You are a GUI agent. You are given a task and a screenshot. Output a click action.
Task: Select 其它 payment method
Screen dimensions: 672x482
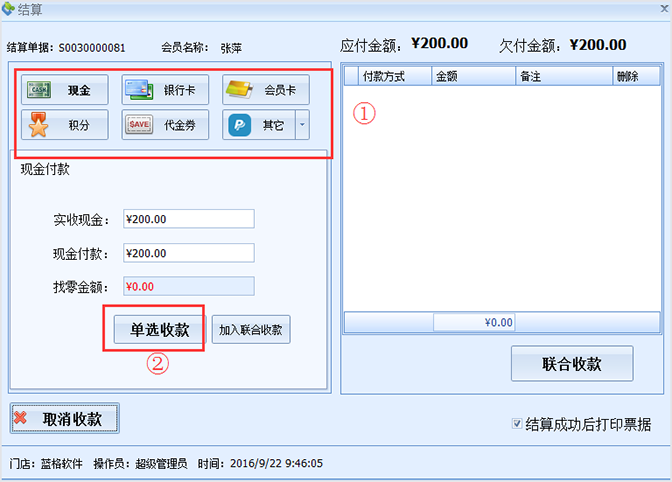click(259, 125)
